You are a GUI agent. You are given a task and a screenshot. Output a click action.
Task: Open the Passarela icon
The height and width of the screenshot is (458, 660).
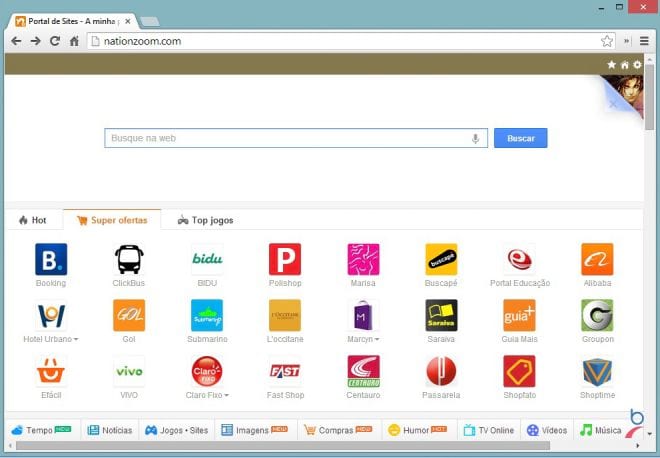[441, 371]
